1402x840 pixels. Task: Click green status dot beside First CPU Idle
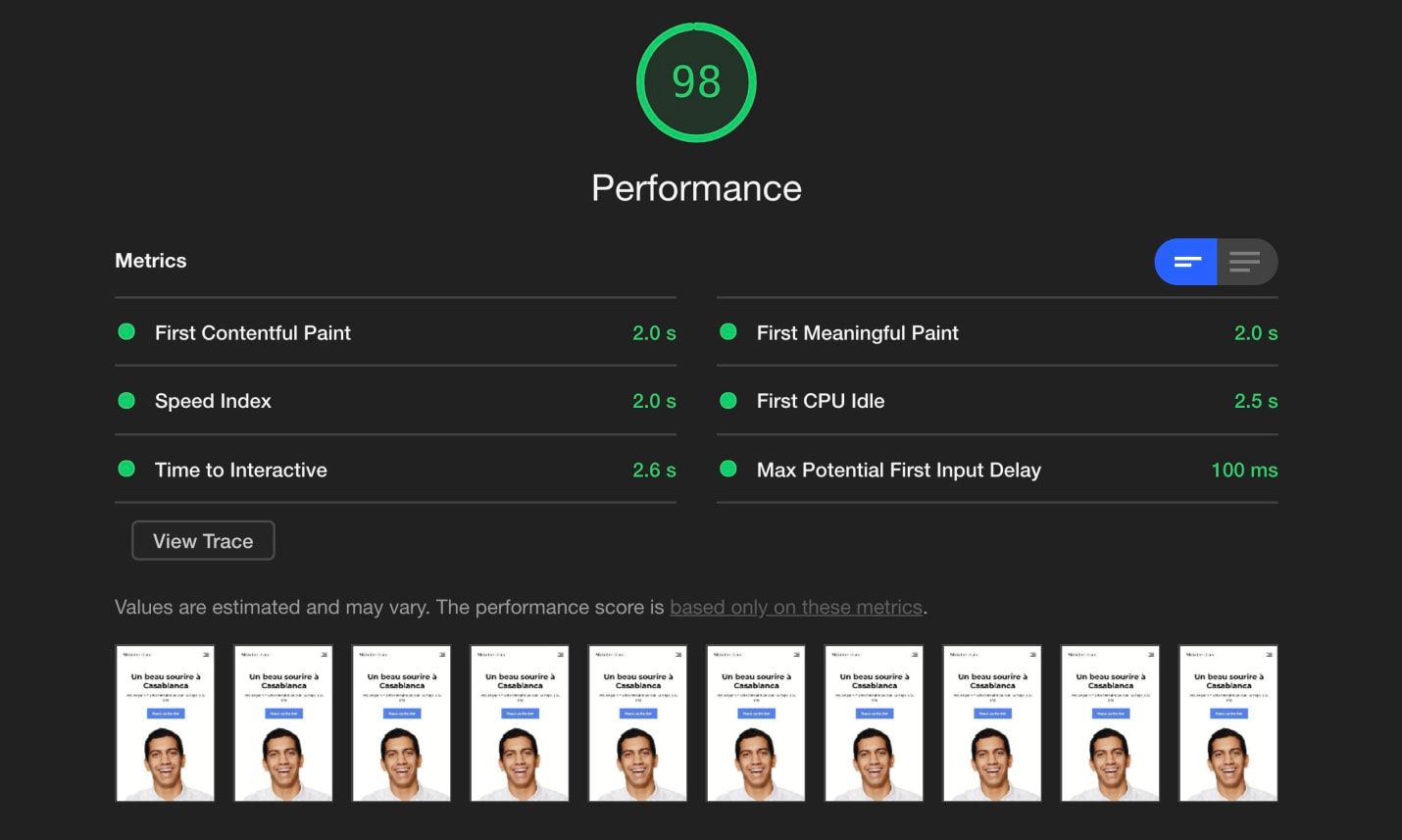[x=728, y=400]
